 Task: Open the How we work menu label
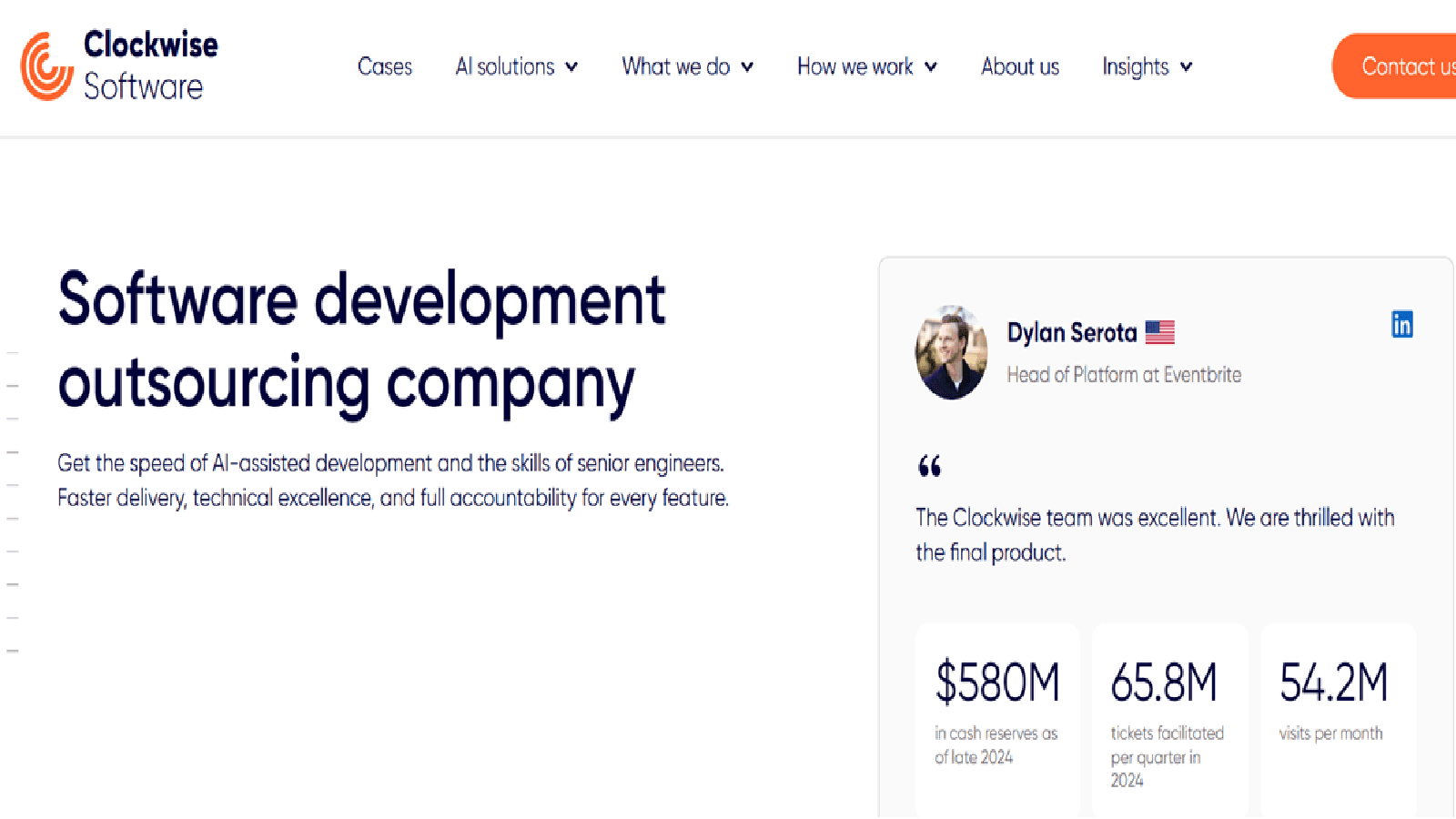855,66
